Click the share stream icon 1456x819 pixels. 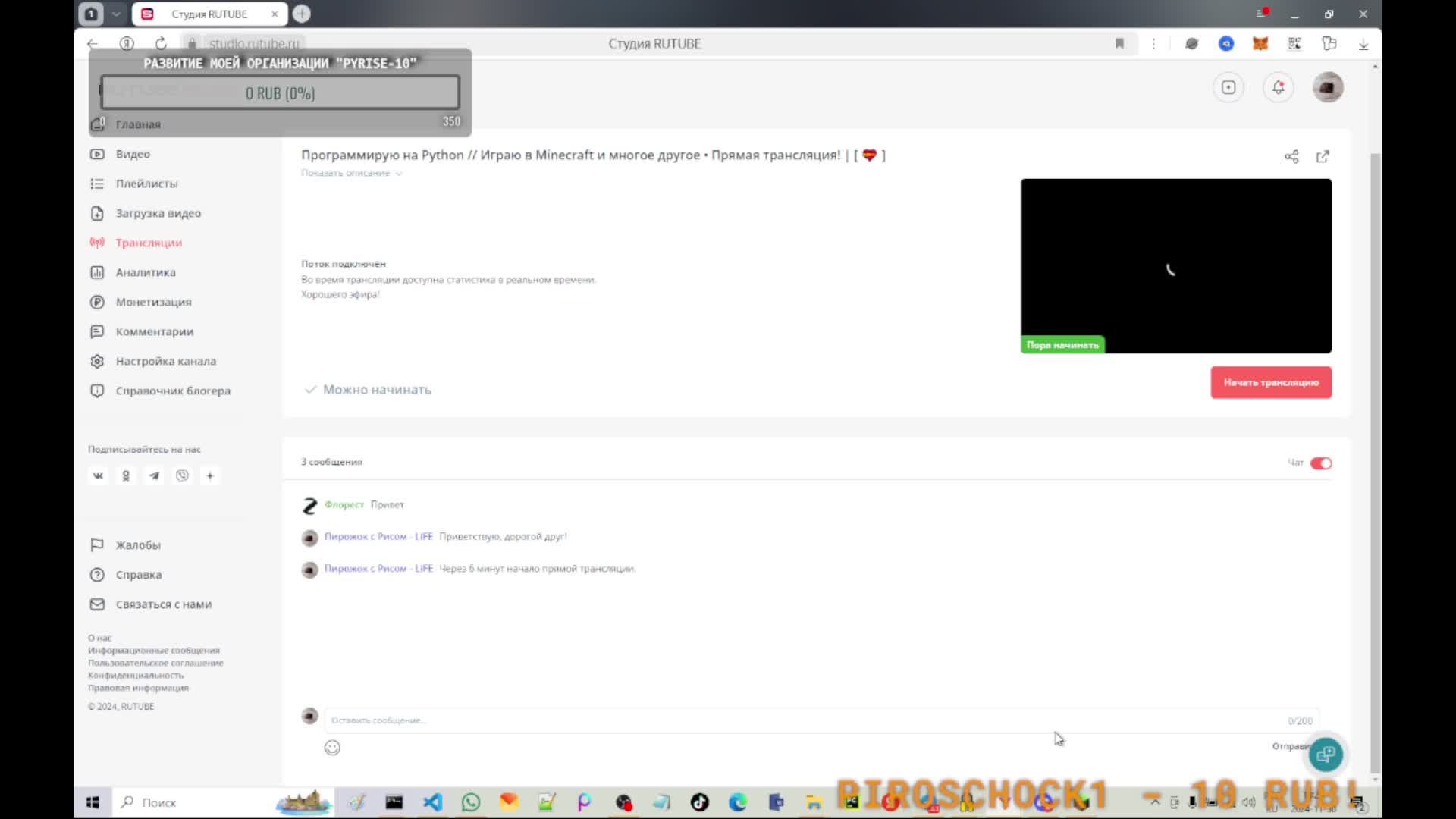[x=1291, y=156]
